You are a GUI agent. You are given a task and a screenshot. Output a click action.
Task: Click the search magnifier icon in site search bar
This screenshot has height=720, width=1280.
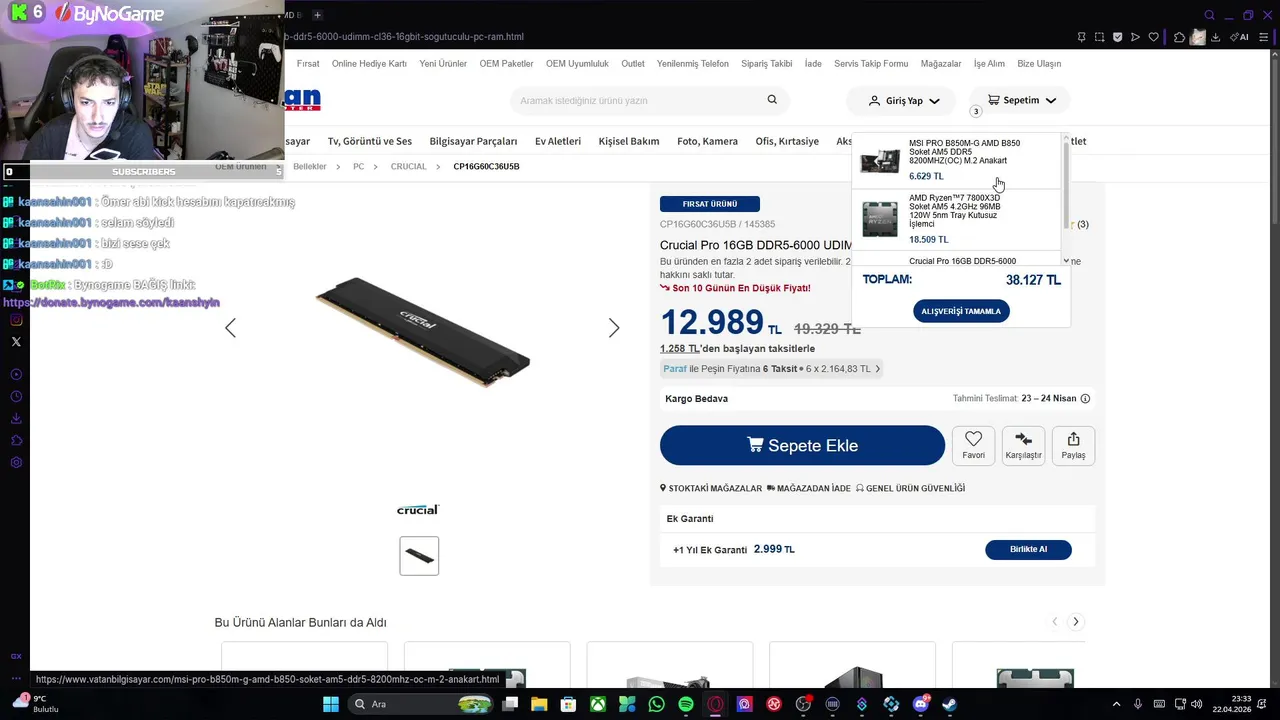(772, 100)
